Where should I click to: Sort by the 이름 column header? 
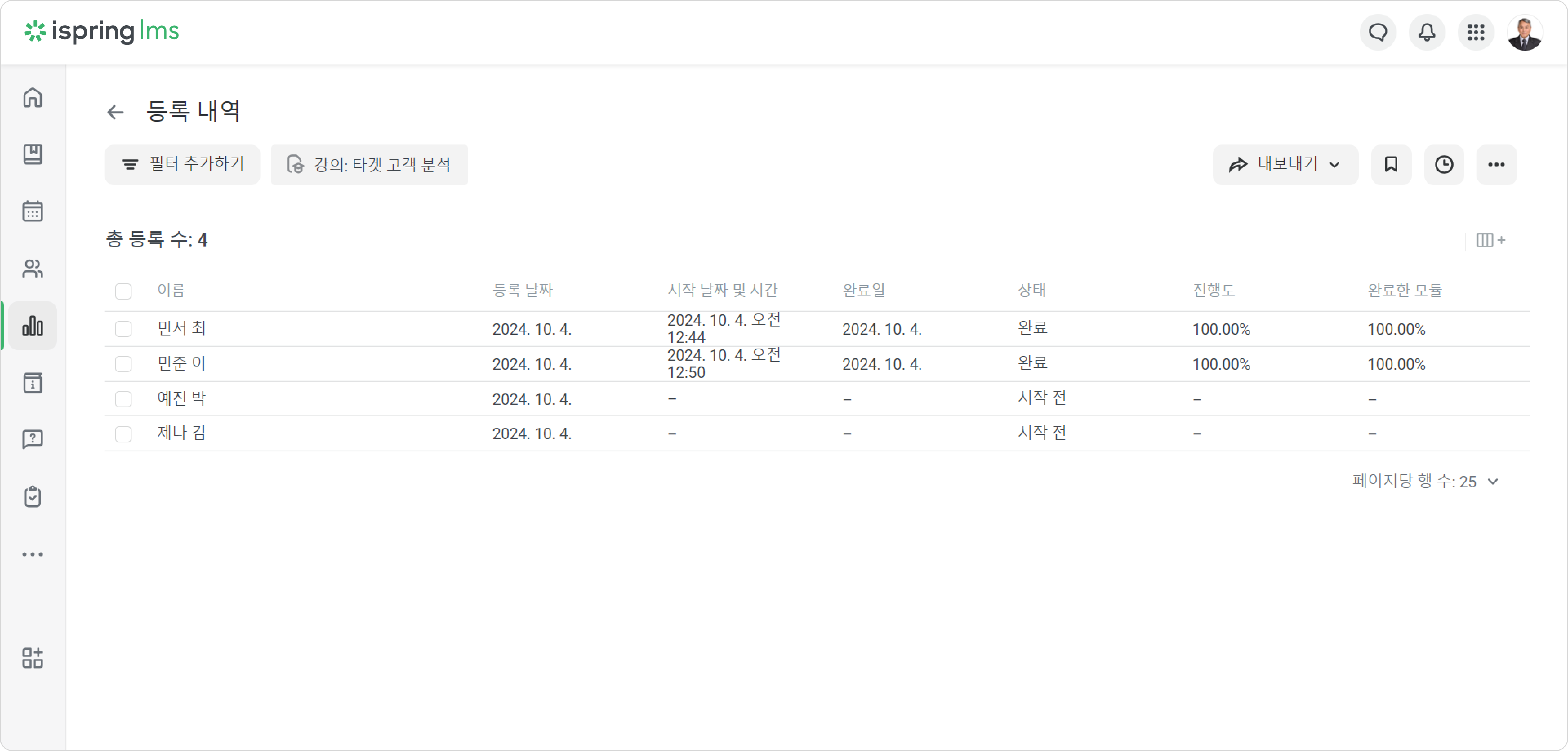tap(171, 290)
